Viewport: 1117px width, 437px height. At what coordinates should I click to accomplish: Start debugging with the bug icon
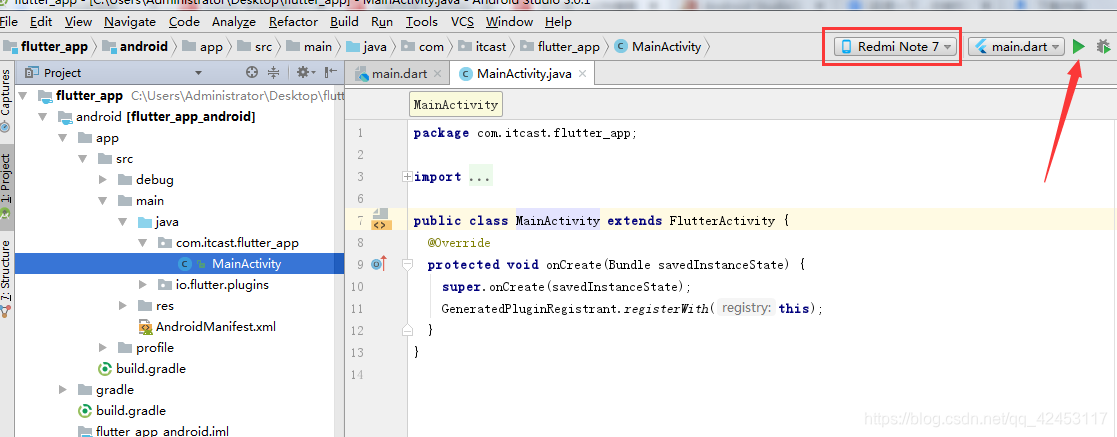click(x=1103, y=47)
